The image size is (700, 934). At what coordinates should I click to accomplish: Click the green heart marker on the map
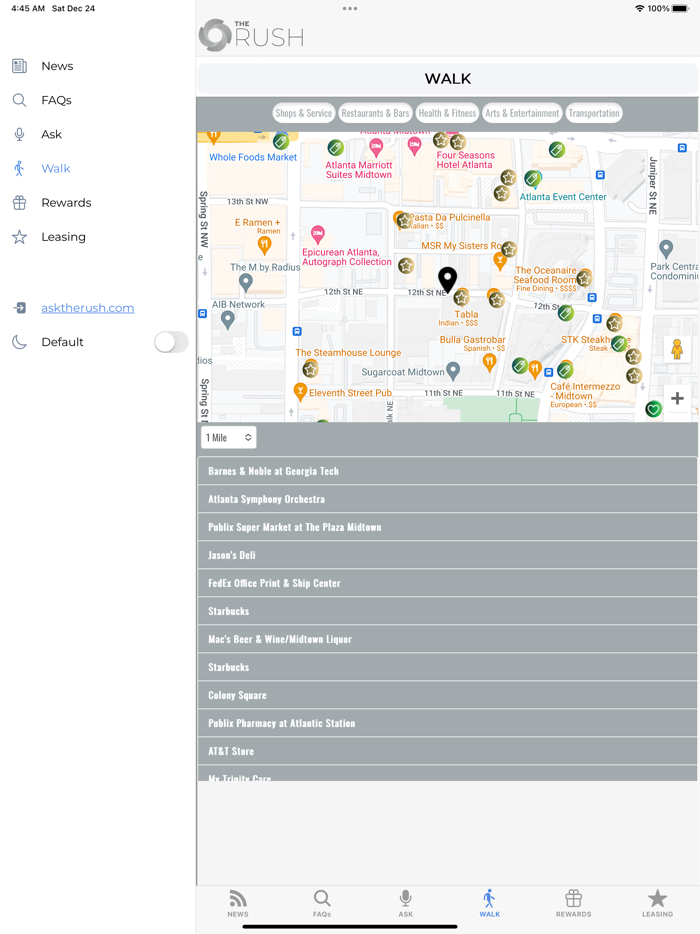tap(654, 409)
